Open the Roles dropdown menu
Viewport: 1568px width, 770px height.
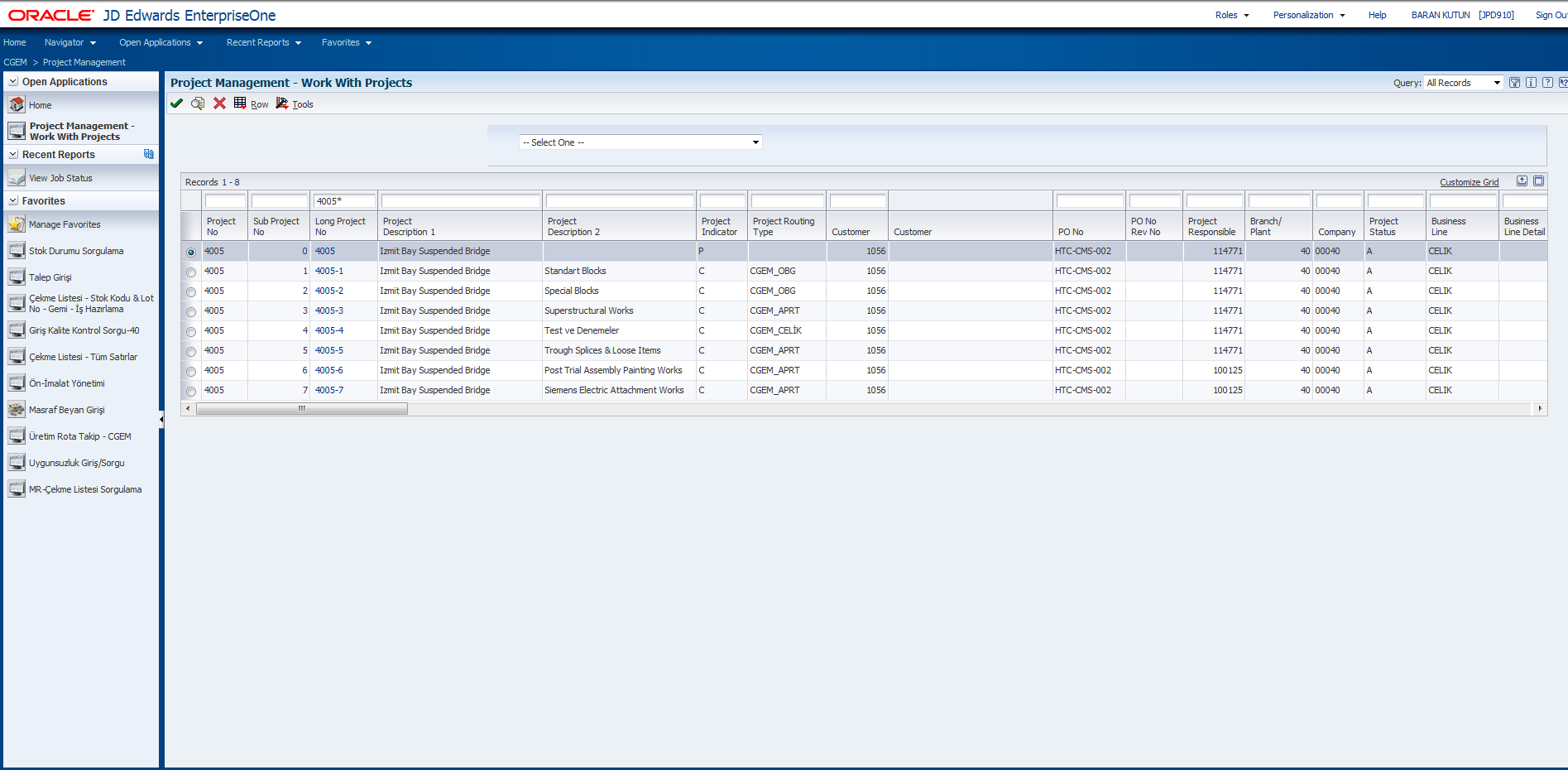point(1232,15)
